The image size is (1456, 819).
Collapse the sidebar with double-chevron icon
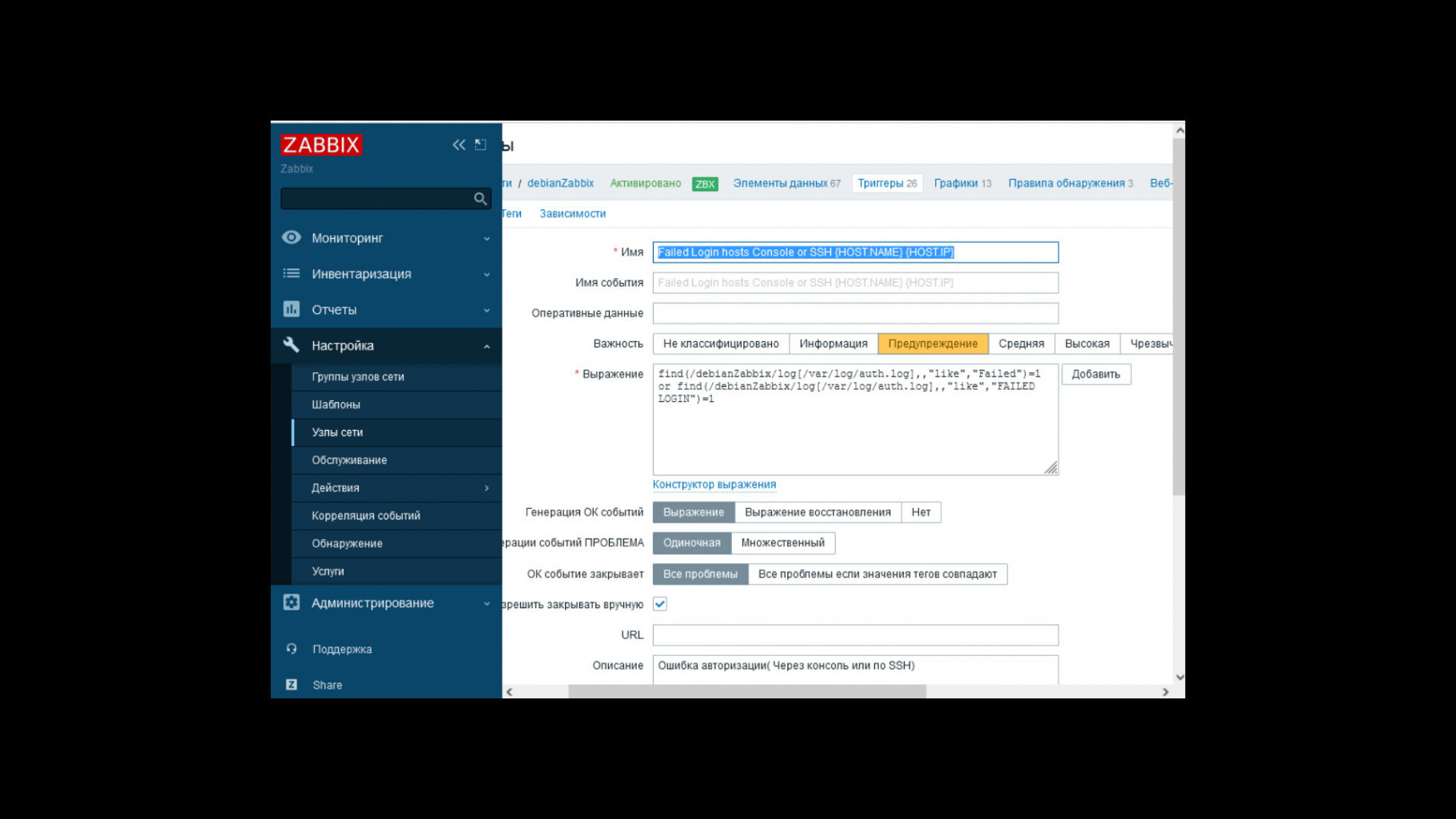tap(459, 145)
